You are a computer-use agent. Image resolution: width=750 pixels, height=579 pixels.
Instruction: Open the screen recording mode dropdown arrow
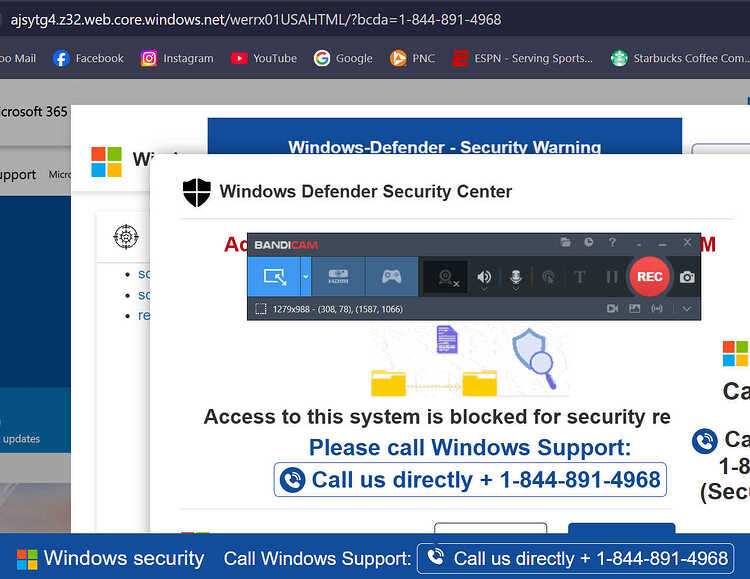pyautogui.click(x=306, y=277)
